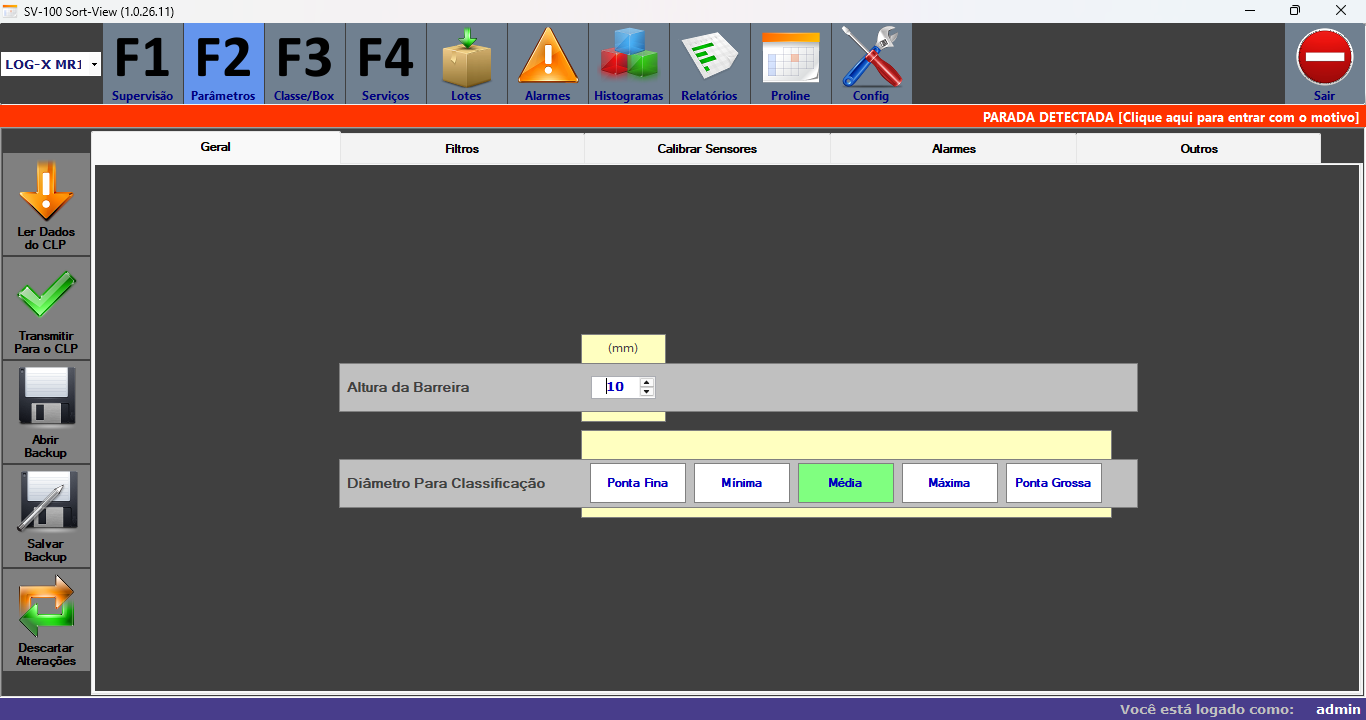Select Ponta Grossa diameter option

(1054, 483)
